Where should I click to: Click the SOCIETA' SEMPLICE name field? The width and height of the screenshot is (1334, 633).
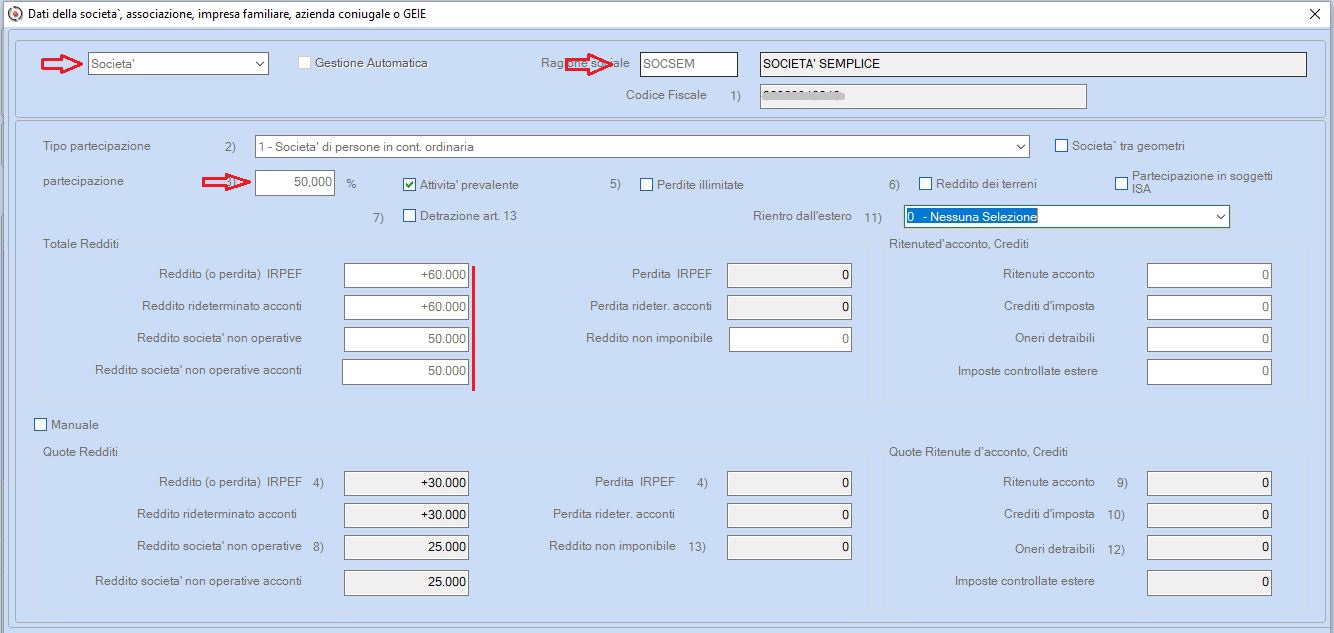point(1033,64)
